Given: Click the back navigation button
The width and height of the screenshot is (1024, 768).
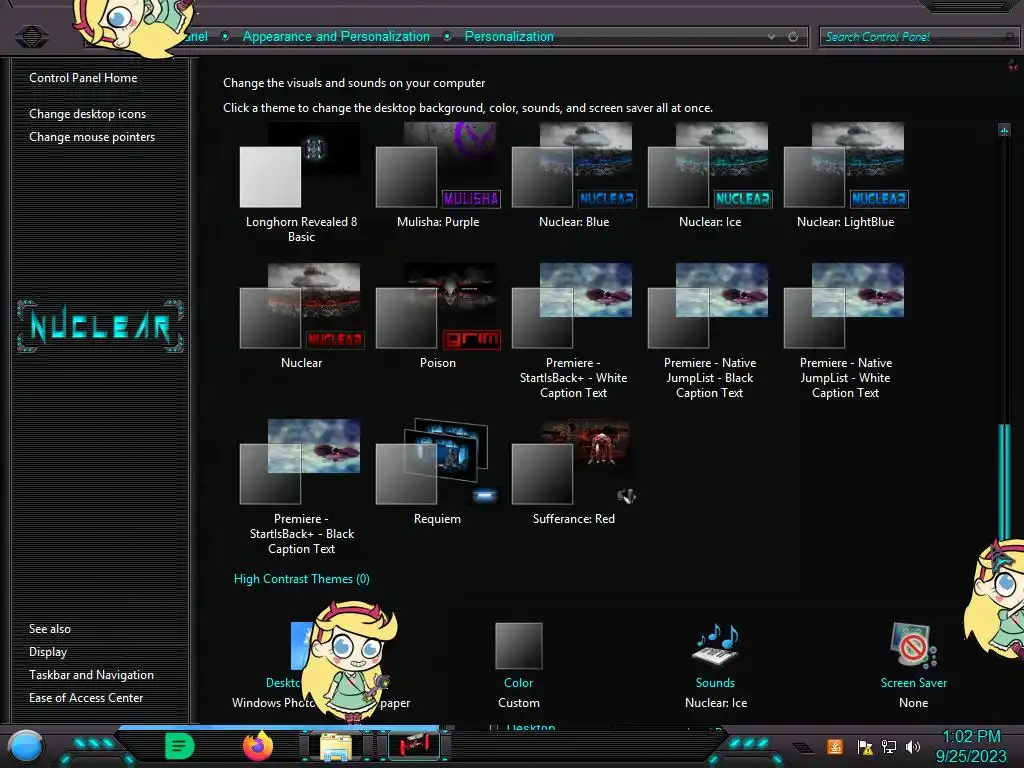Looking at the screenshot, I should pyautogui.click(x=31, y=37).
